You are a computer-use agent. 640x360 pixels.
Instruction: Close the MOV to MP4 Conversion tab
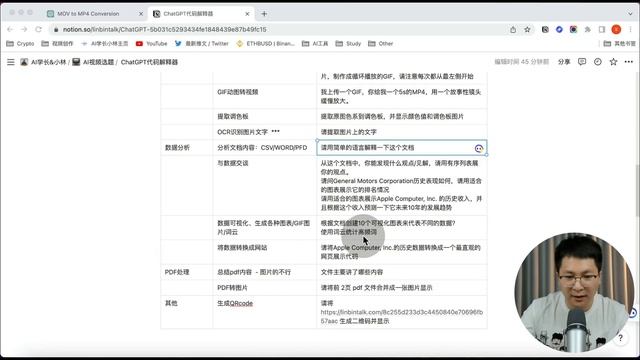[x=141, y=13]
